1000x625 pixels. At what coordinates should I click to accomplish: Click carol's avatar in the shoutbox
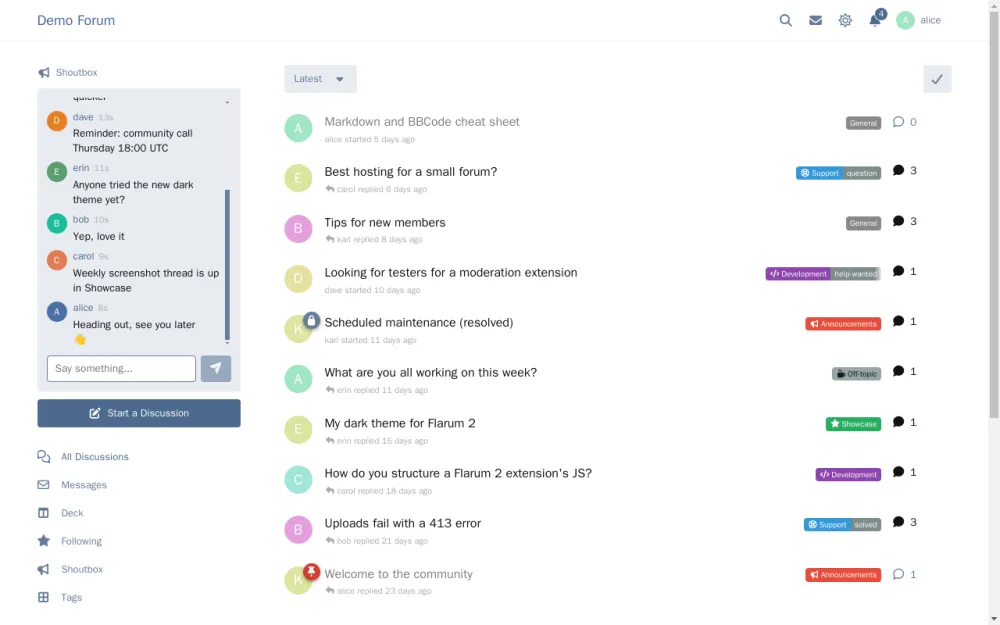pyautogui.click(x=57, y=260)
